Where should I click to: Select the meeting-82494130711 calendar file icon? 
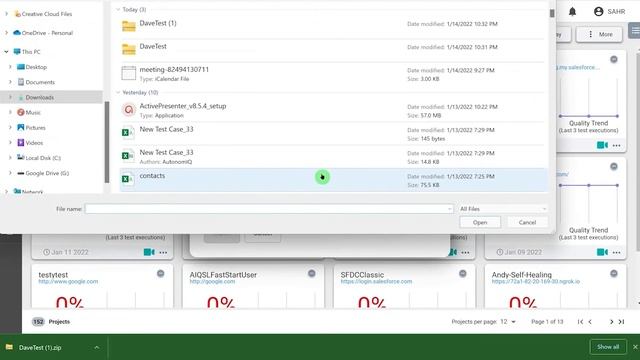point(129,73)
